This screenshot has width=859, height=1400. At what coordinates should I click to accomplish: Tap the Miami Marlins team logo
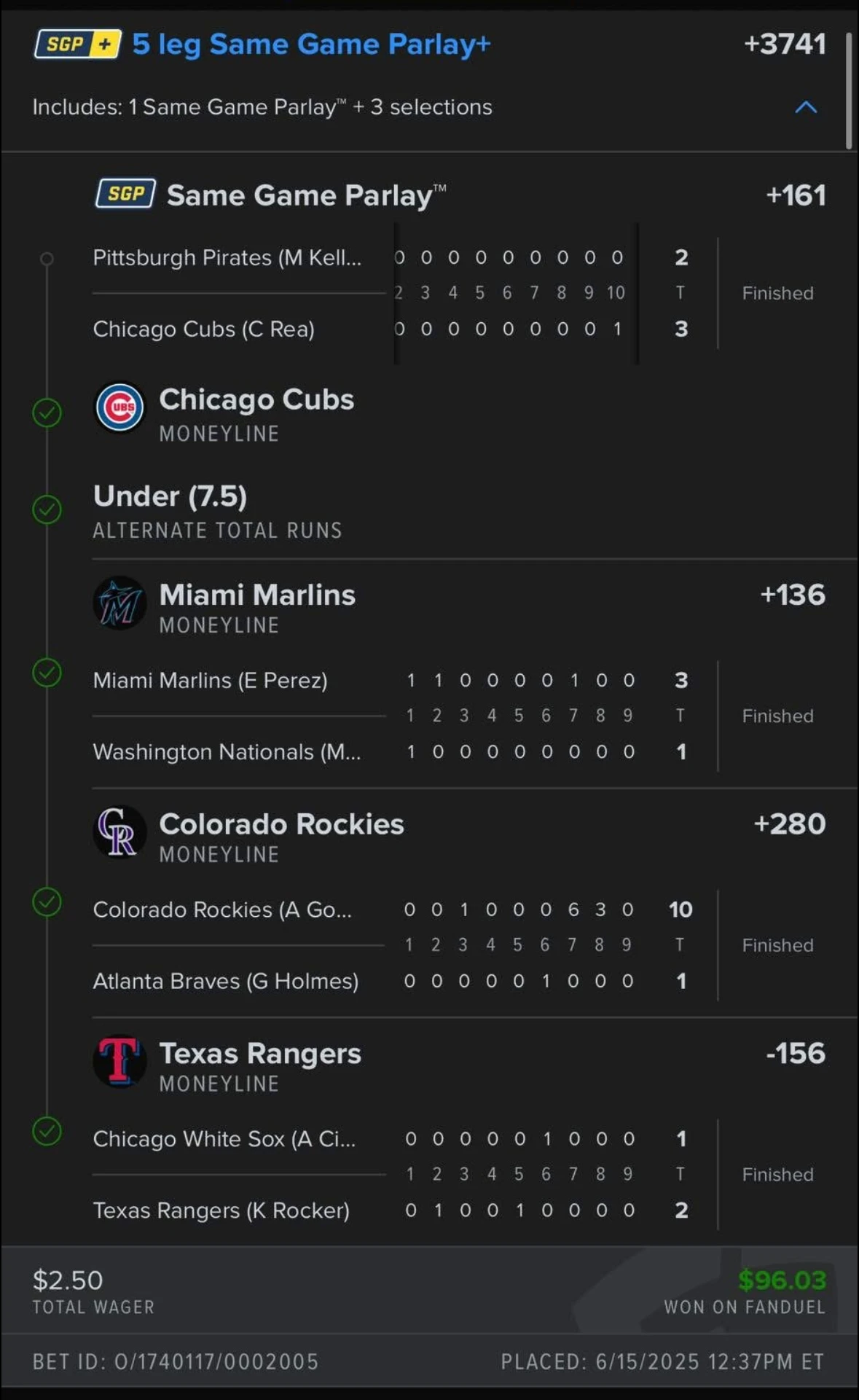pos(120,603)
